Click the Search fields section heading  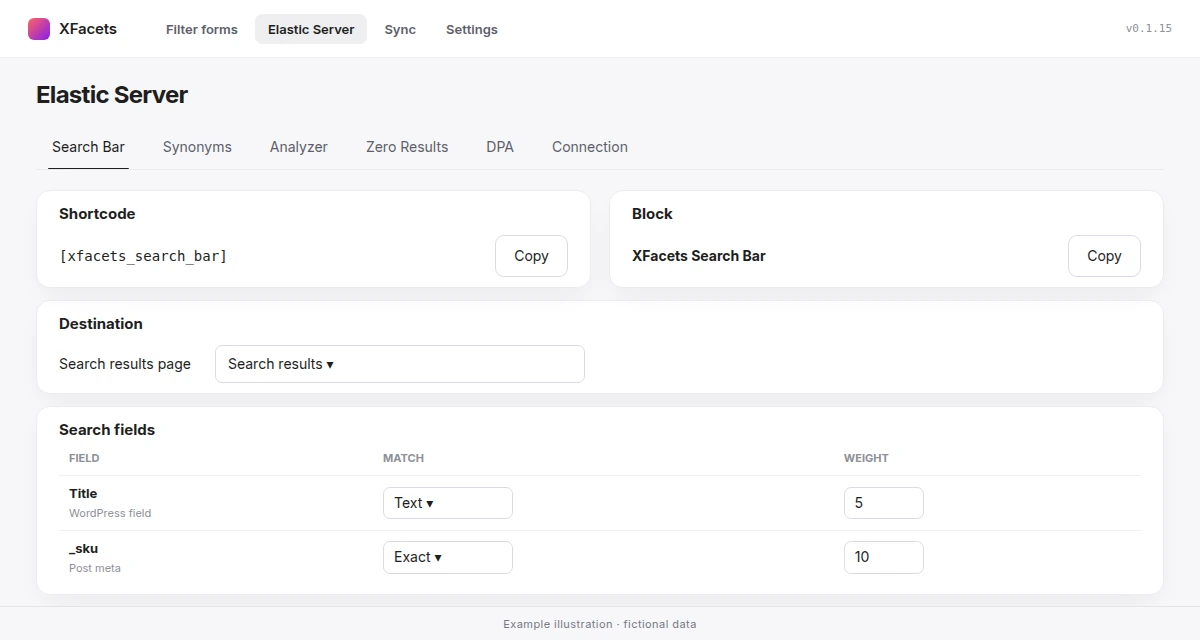[107, 430]
